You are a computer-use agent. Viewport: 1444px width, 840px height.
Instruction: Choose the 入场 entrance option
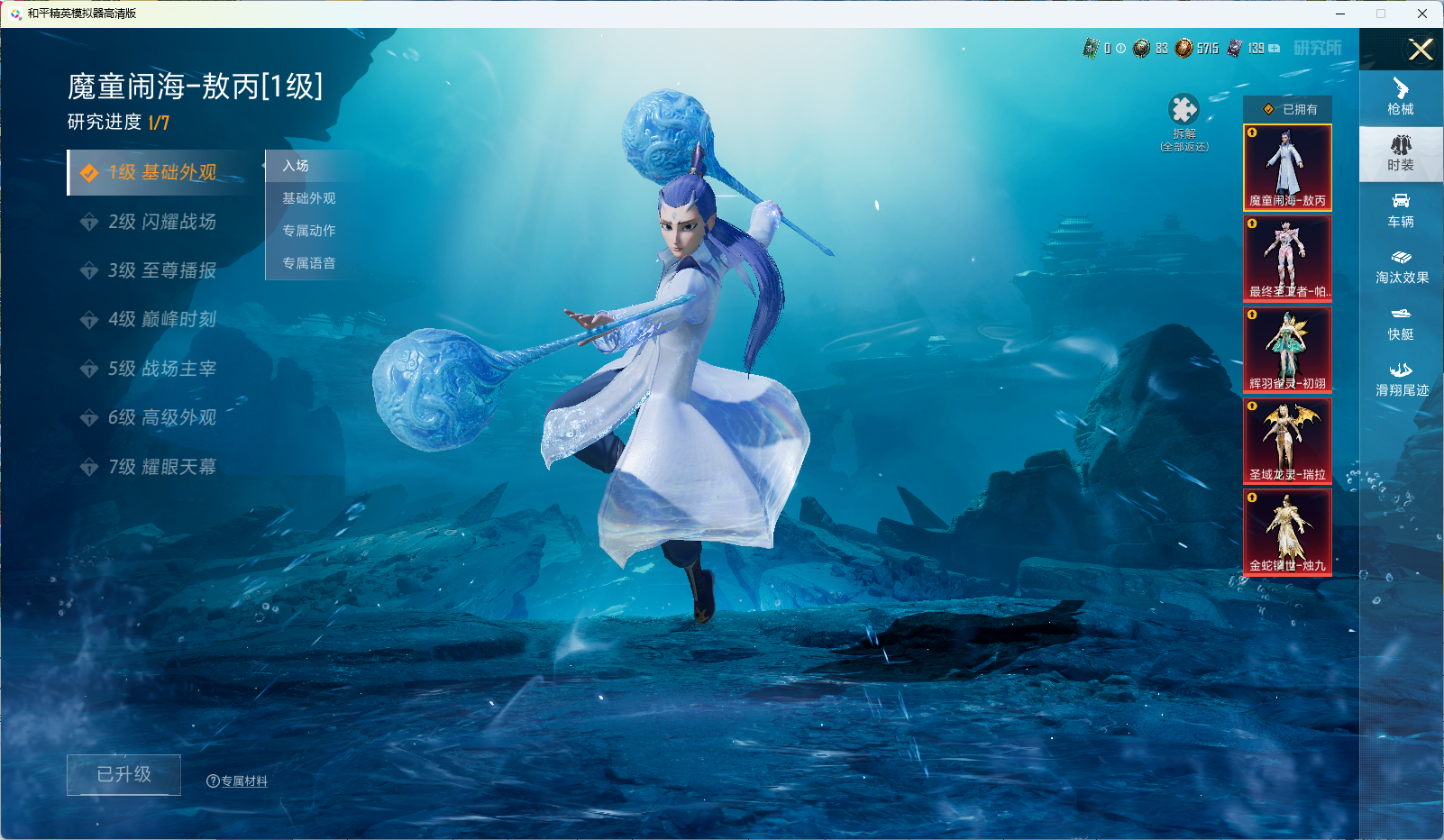(x=309, y=166)
